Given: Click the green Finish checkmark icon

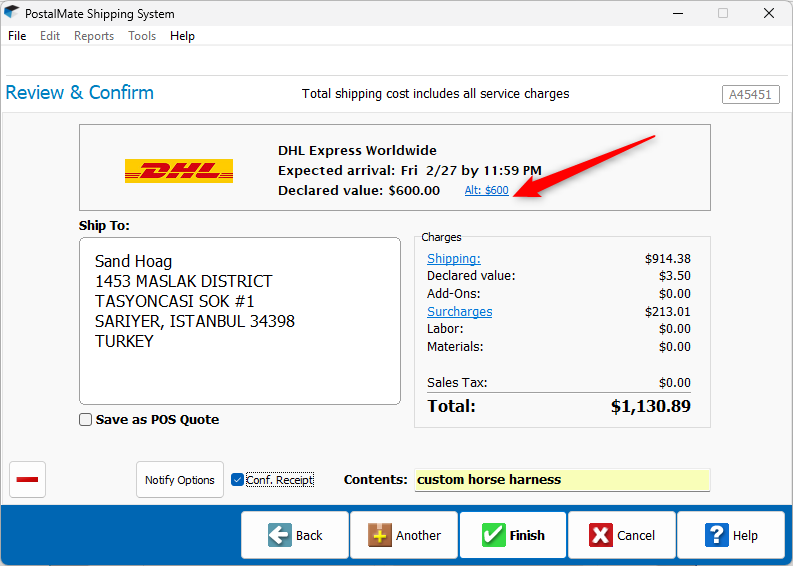Looking at the screenshot, I should coord(493,535).
